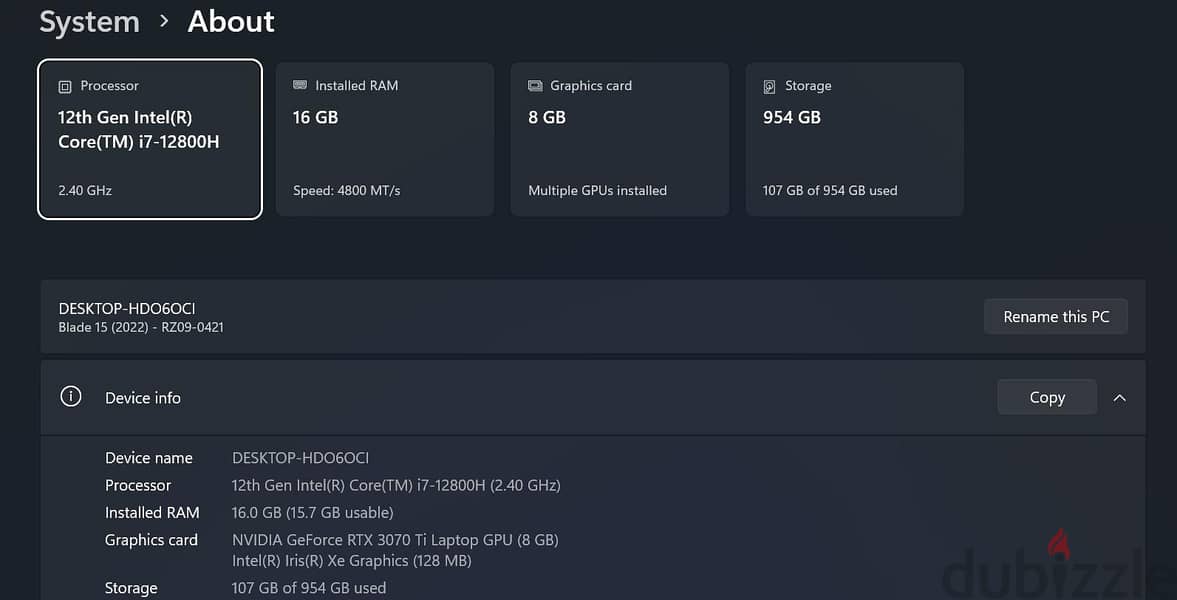This screenshot has height=600, width=1177.
Task: Click the Device info heading label
Action: pos(143,398)
